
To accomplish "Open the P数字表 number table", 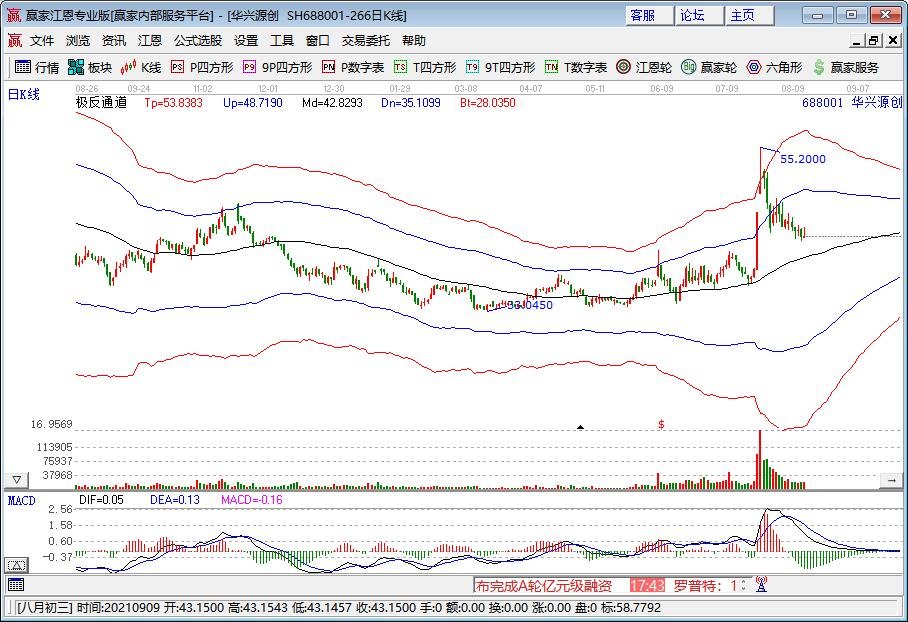I will pos(353,67).
